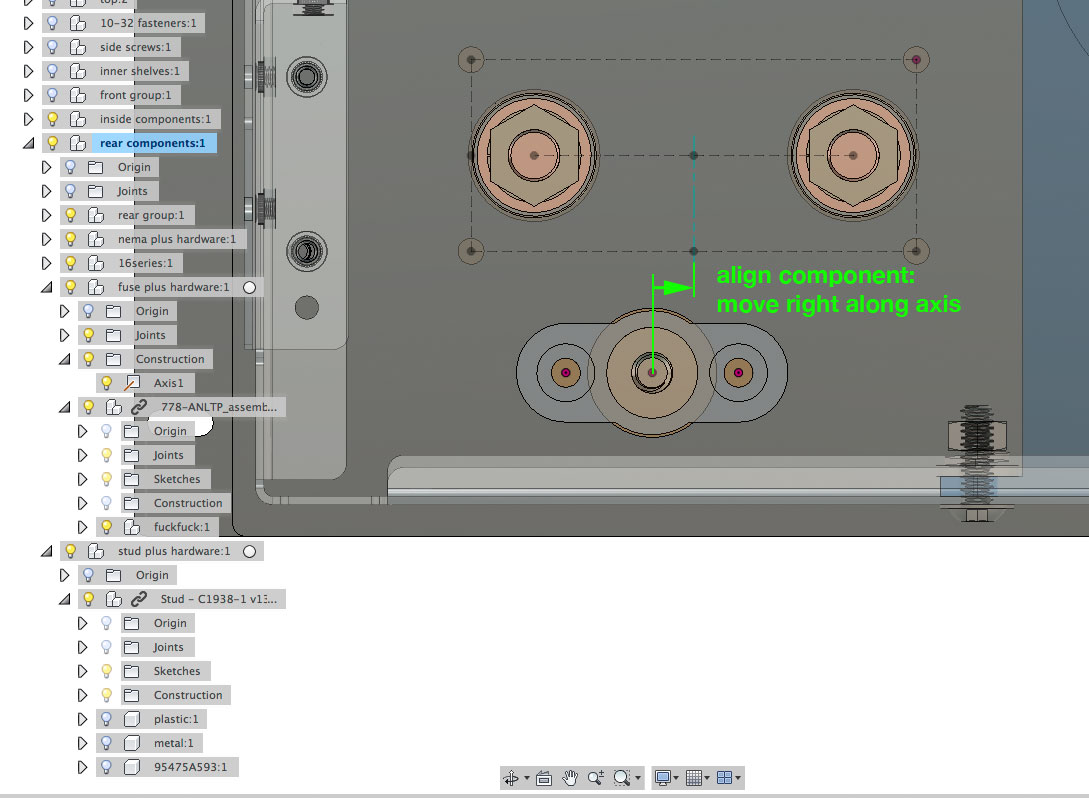
Task: Turn off the fuse plus hardware:1 bulb
Action: coord(70,286)
